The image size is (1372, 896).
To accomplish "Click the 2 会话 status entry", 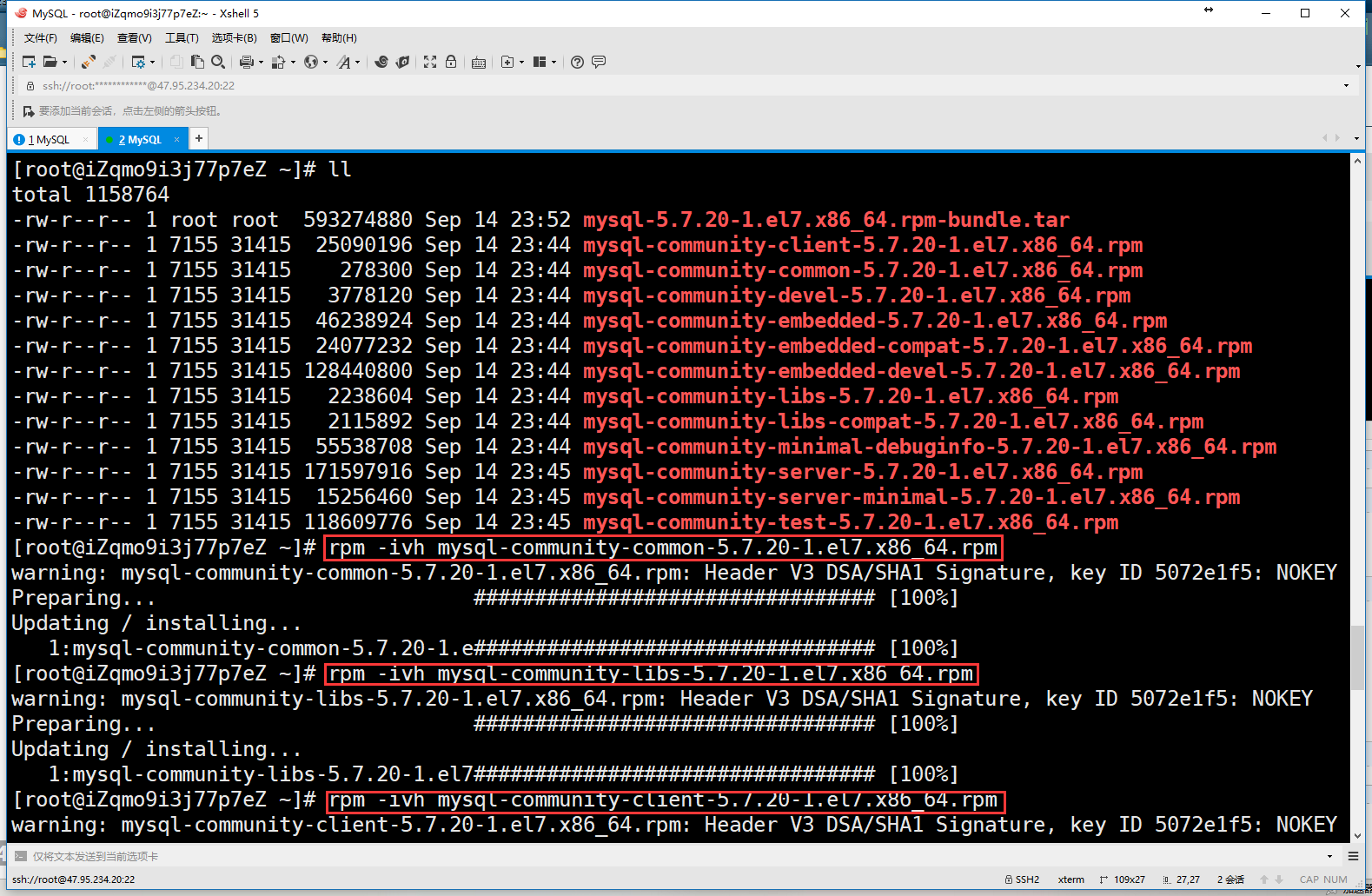I will pyautogui.click(x=1230, y=879).
